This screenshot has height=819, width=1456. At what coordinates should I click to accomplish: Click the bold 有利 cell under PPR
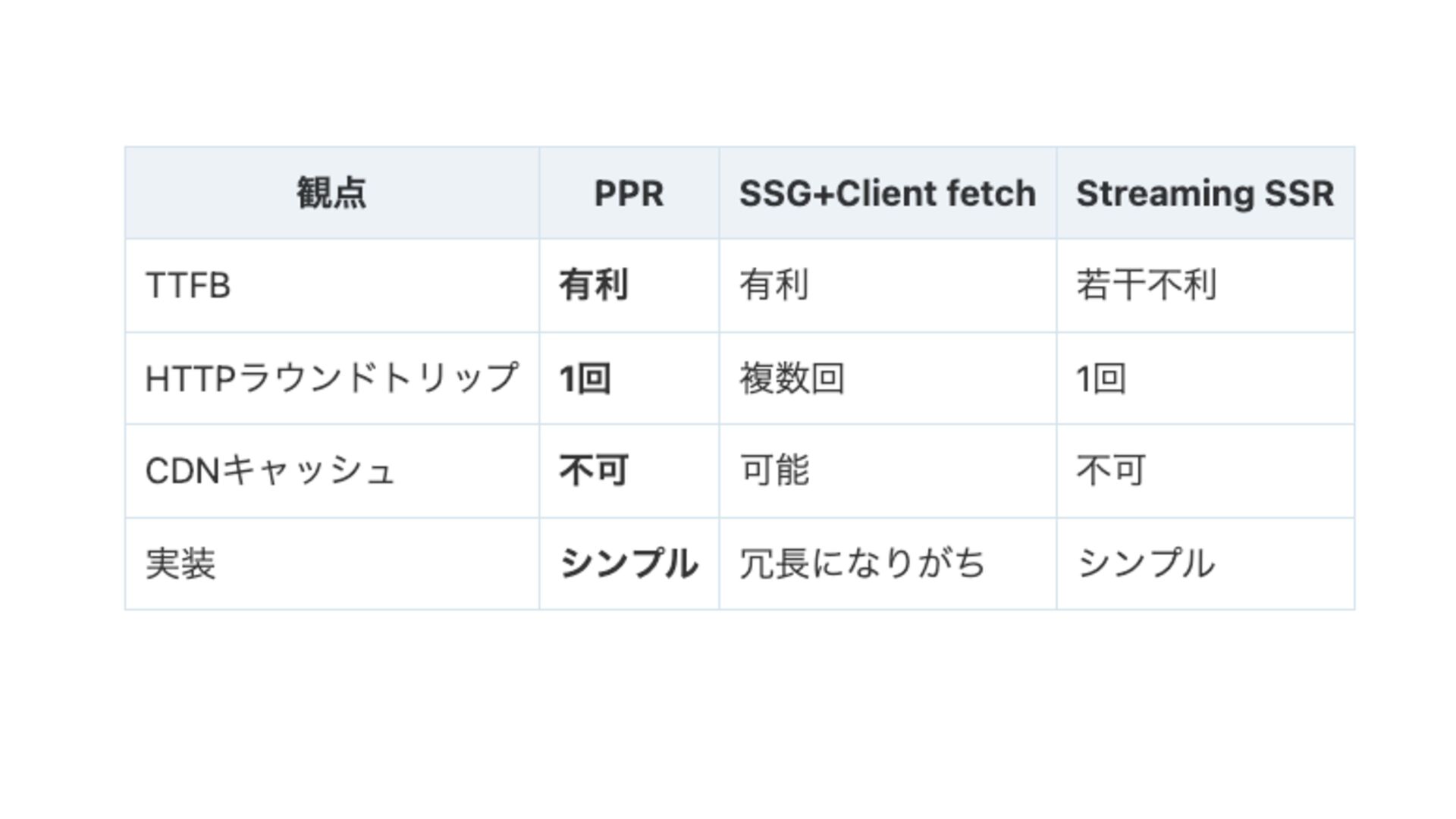(x=594, y=286)
